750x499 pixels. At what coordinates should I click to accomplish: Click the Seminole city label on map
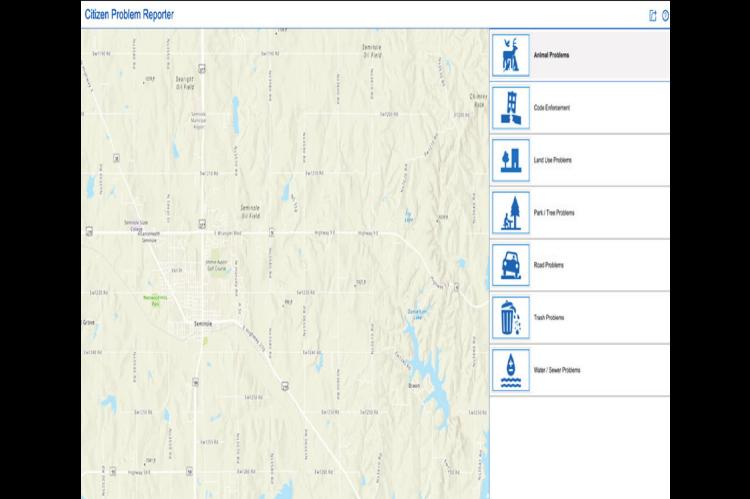(203, 324)
